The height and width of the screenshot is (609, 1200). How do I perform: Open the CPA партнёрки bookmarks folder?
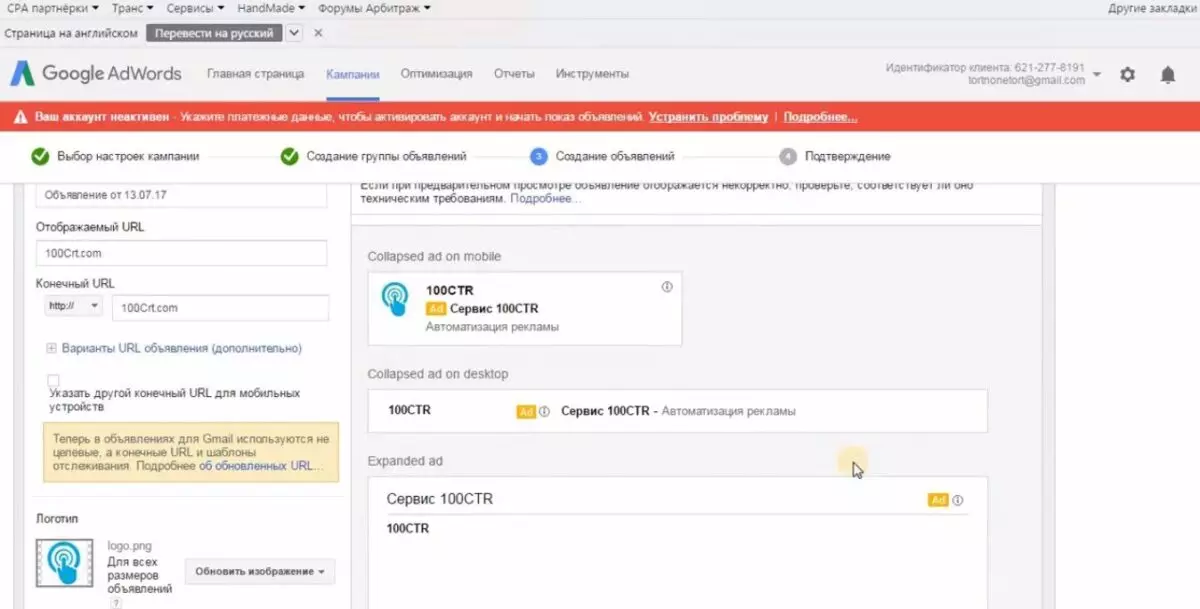pos(54,8)
